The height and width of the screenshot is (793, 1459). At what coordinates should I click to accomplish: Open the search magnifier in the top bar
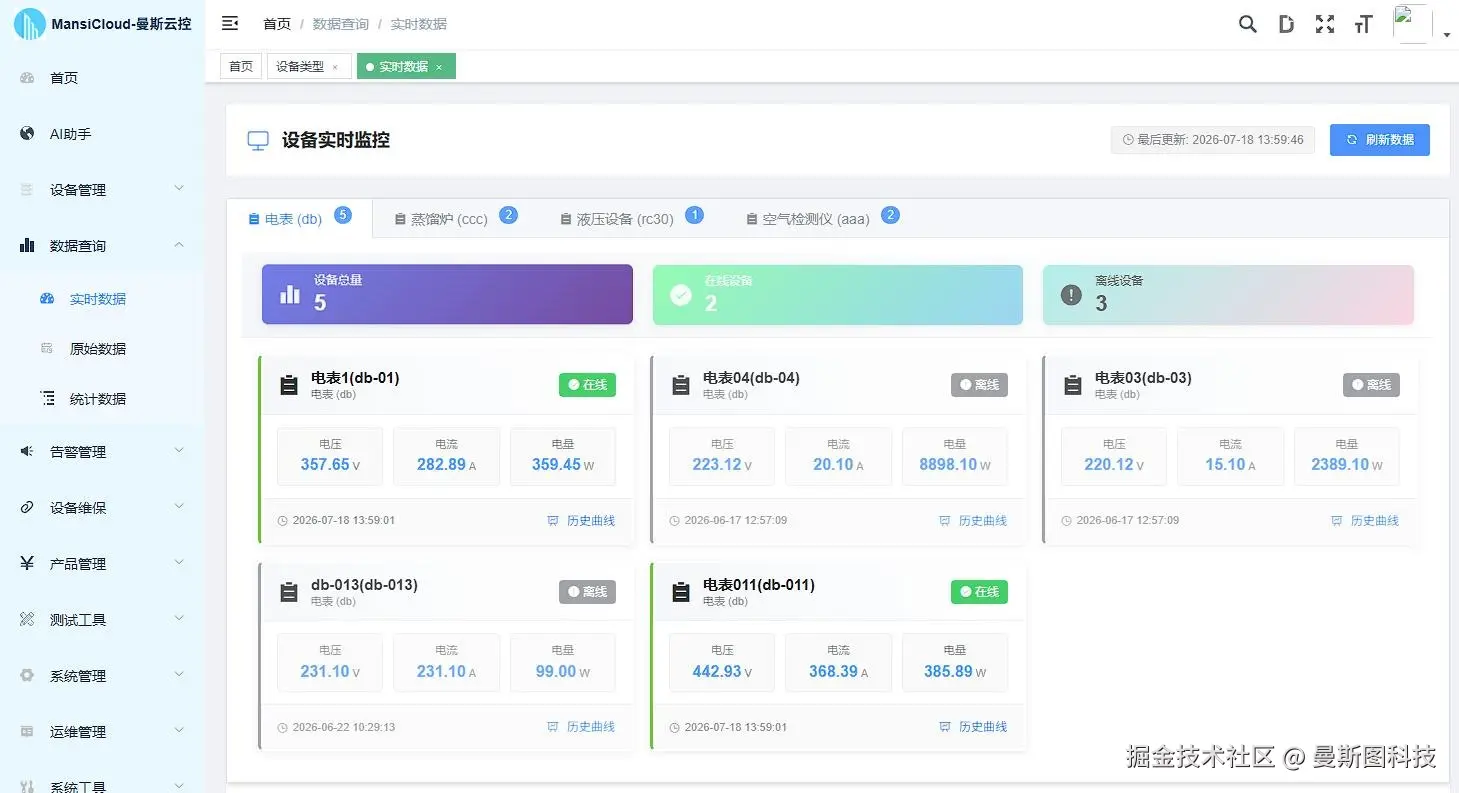coord(1247,24)
